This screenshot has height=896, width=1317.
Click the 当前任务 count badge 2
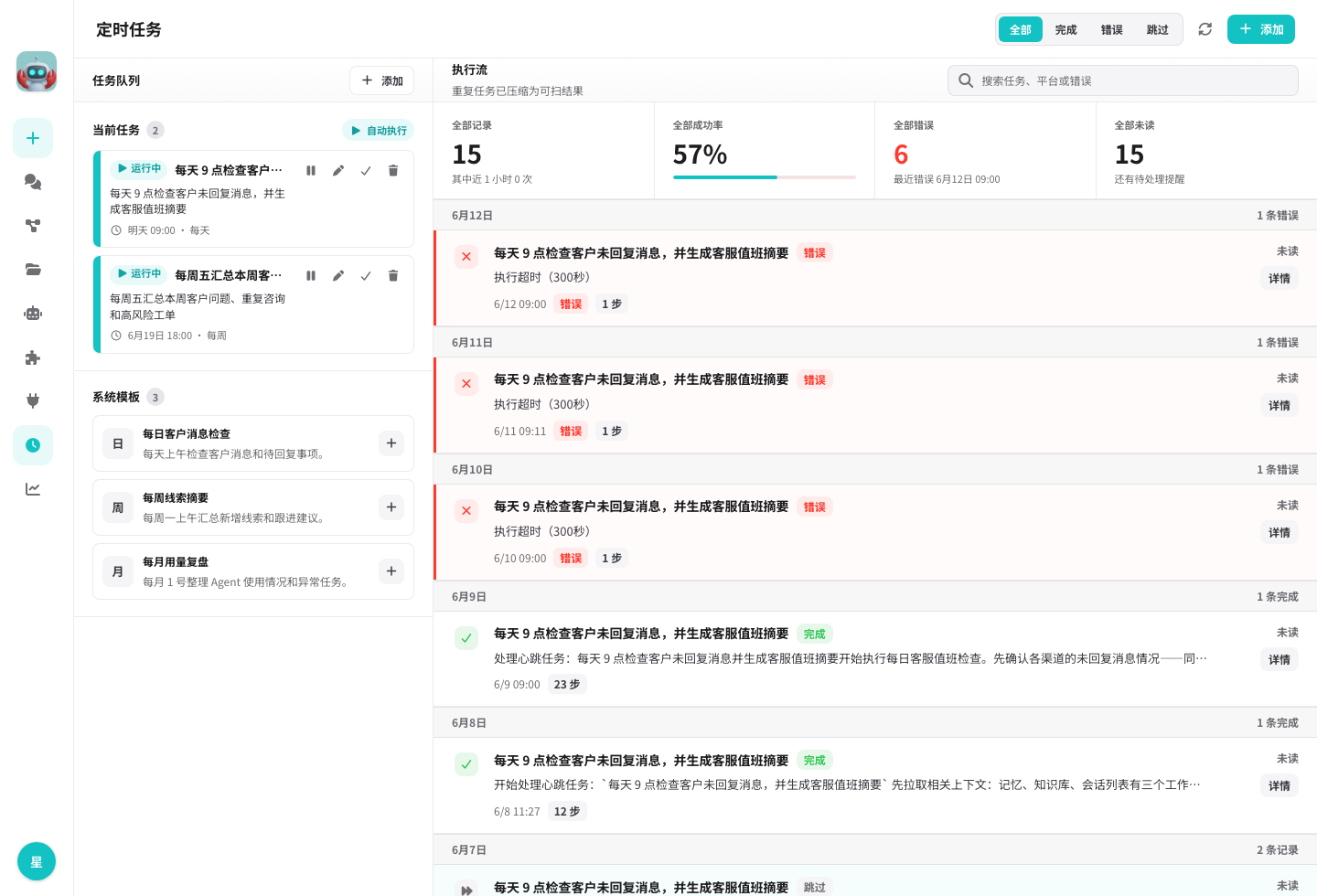pyautogui.click(x=155, y=131)
